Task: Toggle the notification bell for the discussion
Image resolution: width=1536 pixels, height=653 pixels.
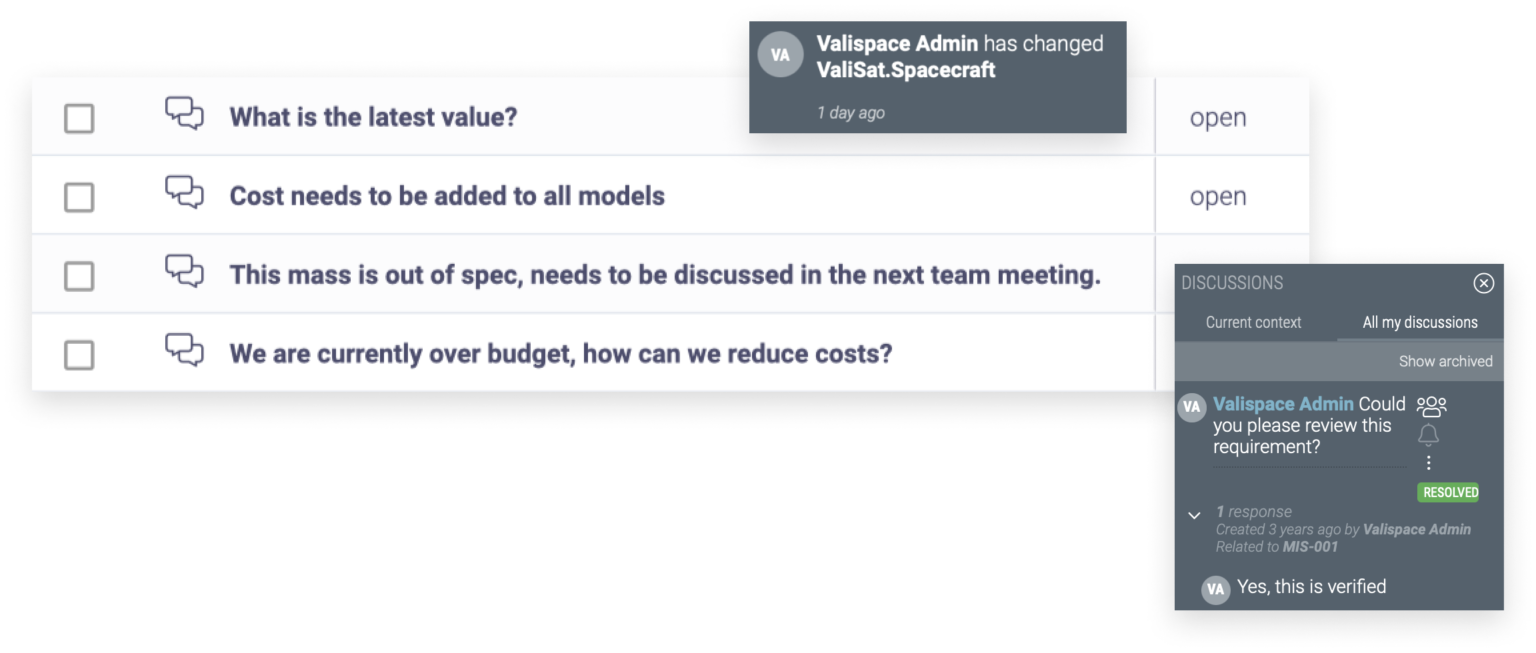Action: pos(1430,434)
